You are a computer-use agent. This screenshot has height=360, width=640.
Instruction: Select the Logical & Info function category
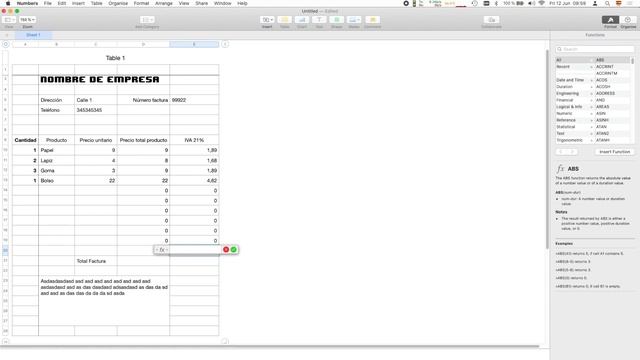coord(574,107)
